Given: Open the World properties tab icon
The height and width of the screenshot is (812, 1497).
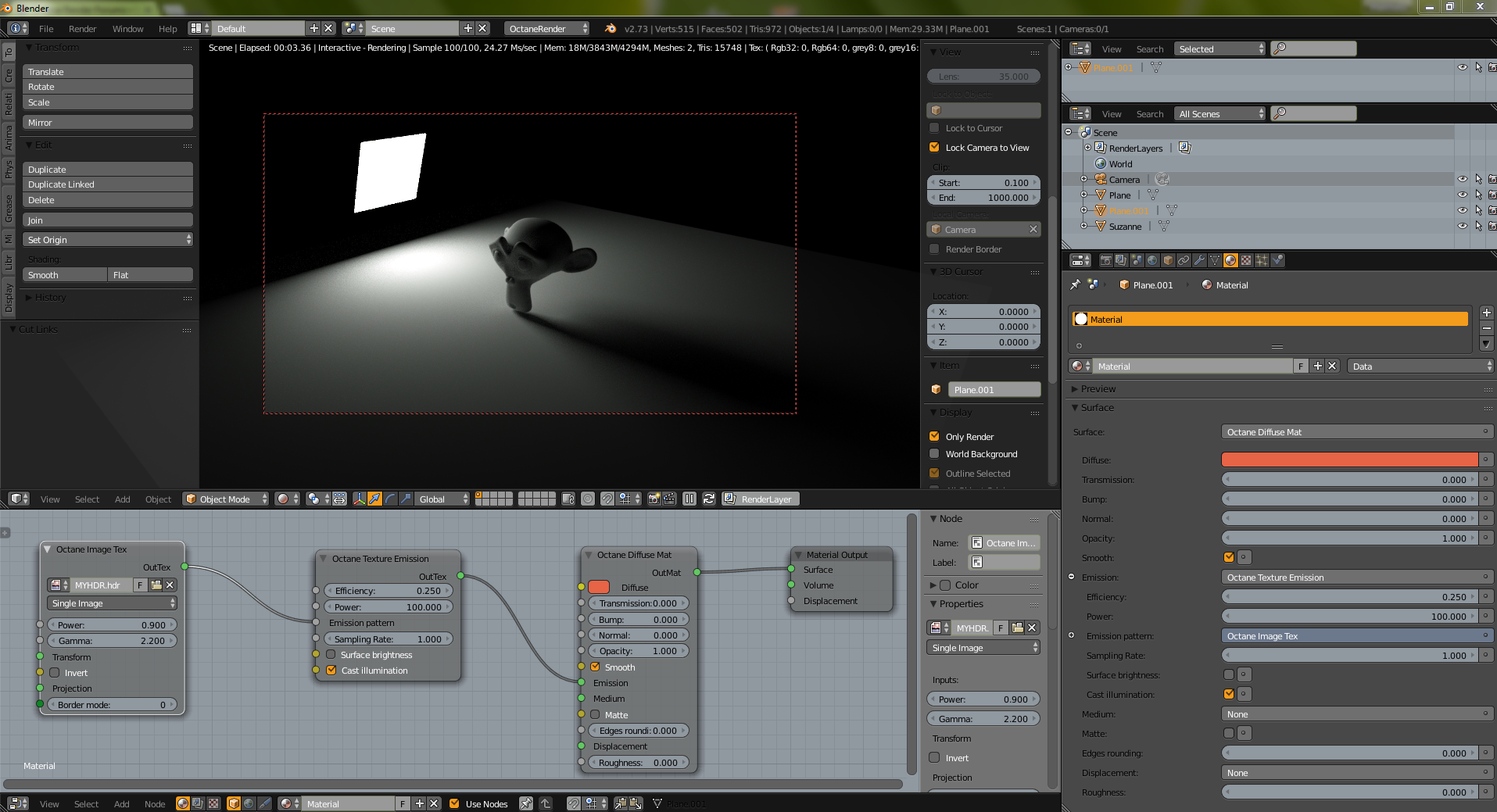Looking at the screenshot, I should point(1152,260).
